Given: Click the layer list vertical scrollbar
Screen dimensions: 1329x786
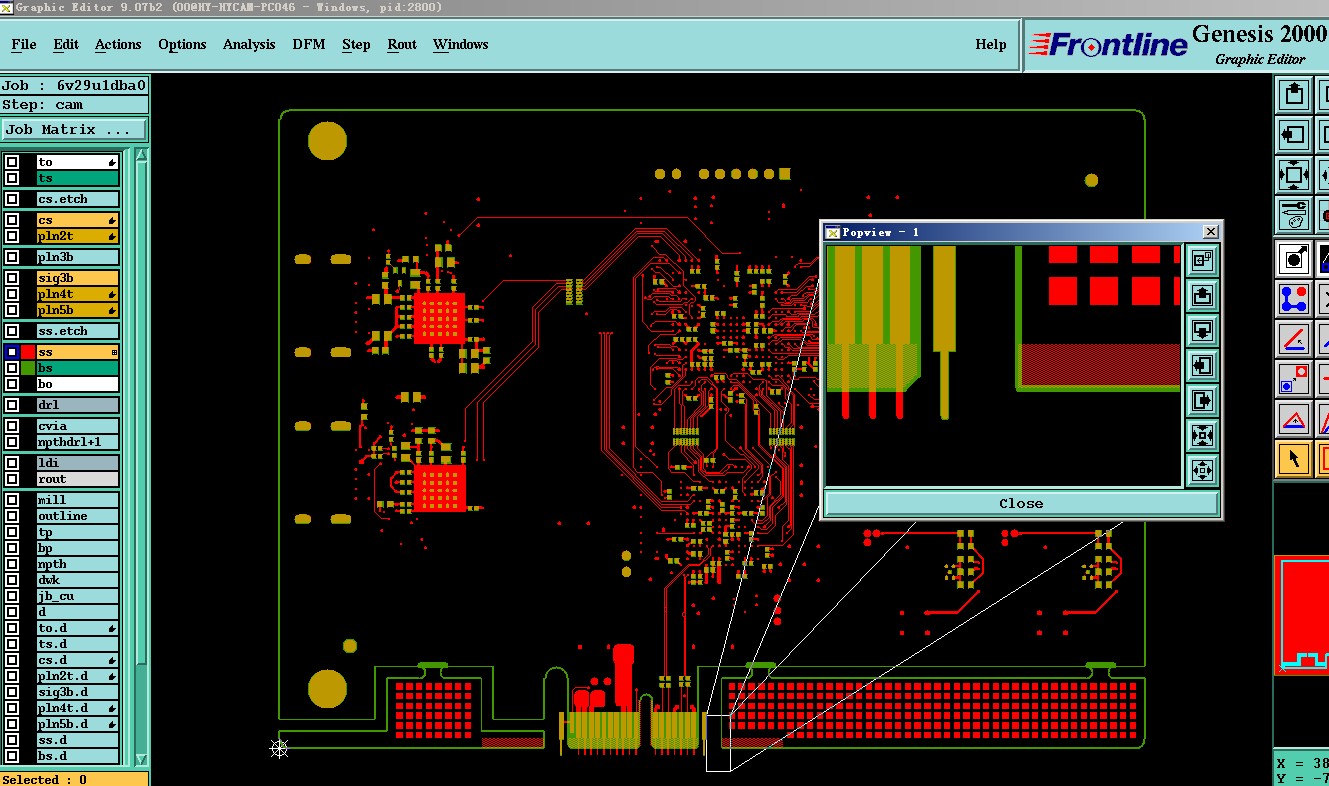Looking at the screenshot, I should 141,457.
